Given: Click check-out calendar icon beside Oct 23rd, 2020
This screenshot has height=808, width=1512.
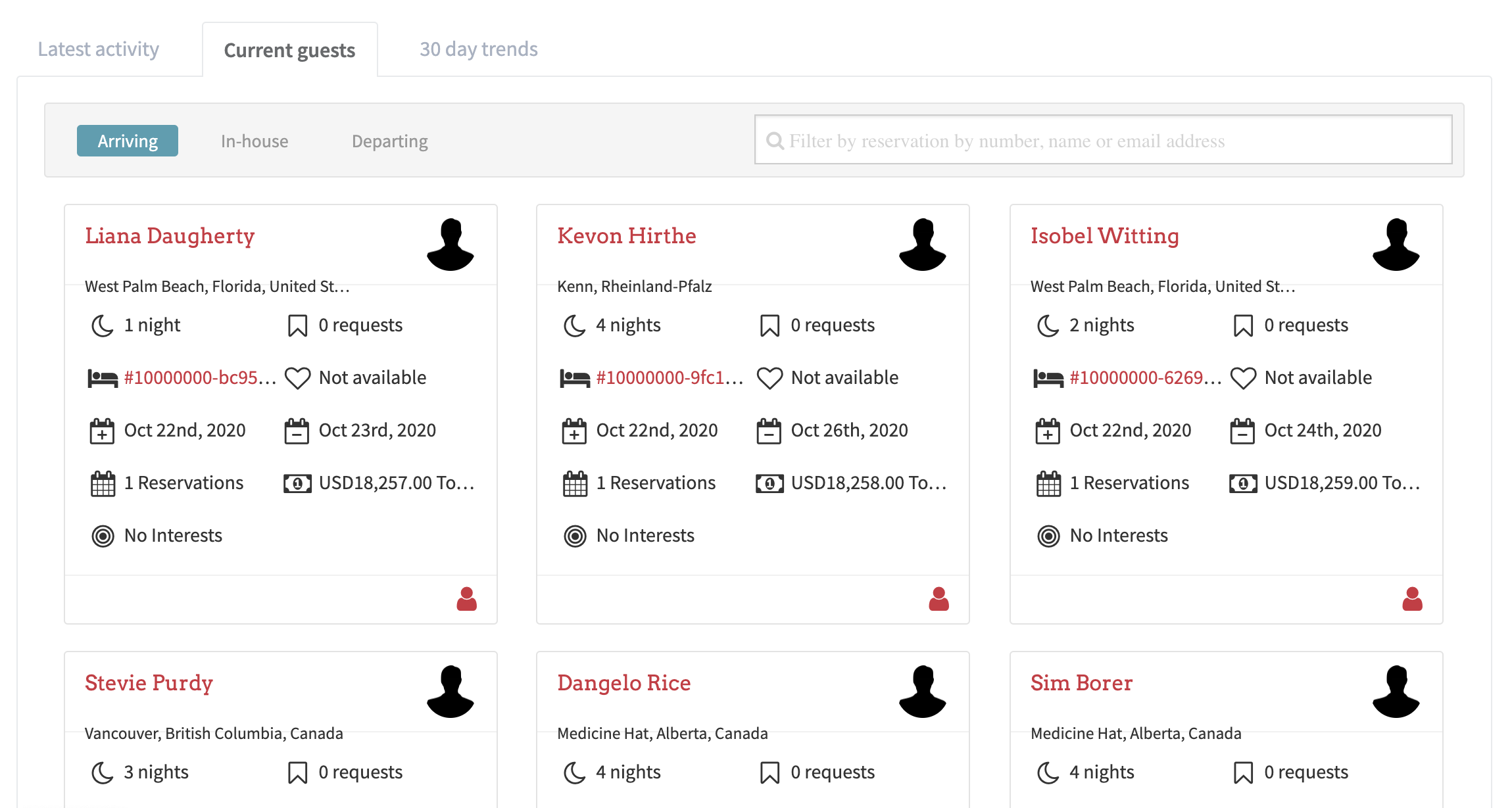Looking at the screenshot, I should pyautogui.click(x=297, y=431).
